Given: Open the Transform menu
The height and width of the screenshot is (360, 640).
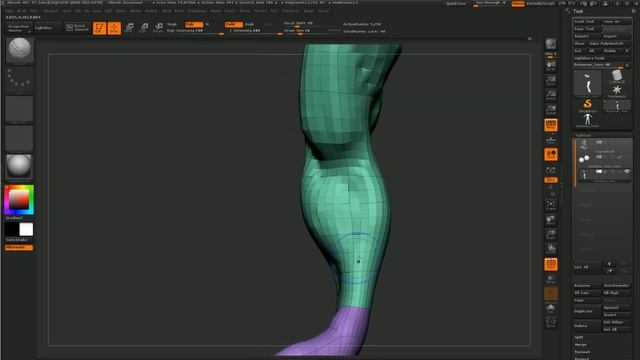Looking at the screenshot, I should (291, 11).
